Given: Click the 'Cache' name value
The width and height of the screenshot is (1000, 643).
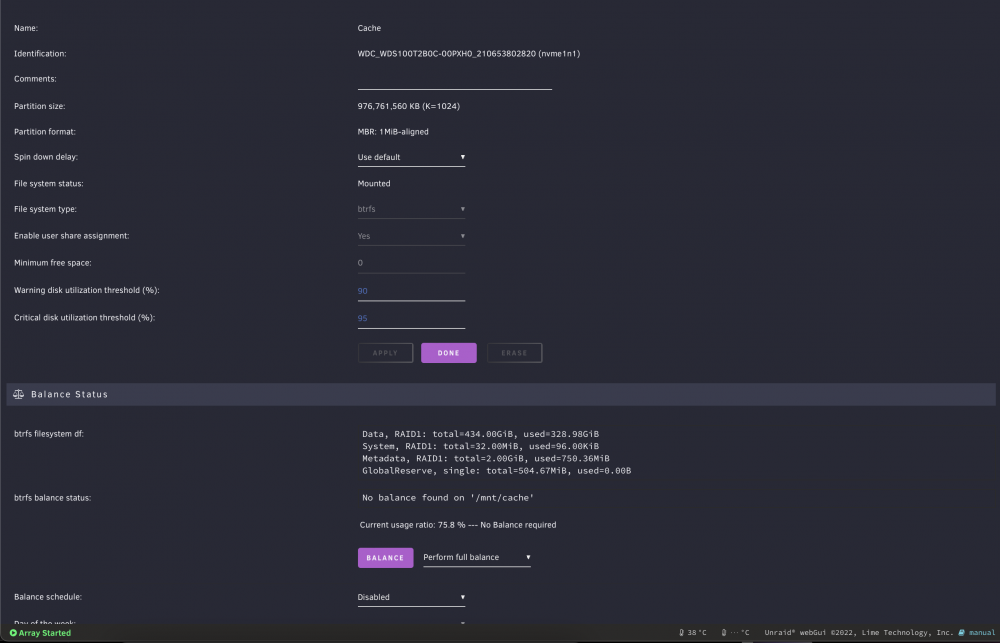Looking at the screenshot, I should (369, 28).
